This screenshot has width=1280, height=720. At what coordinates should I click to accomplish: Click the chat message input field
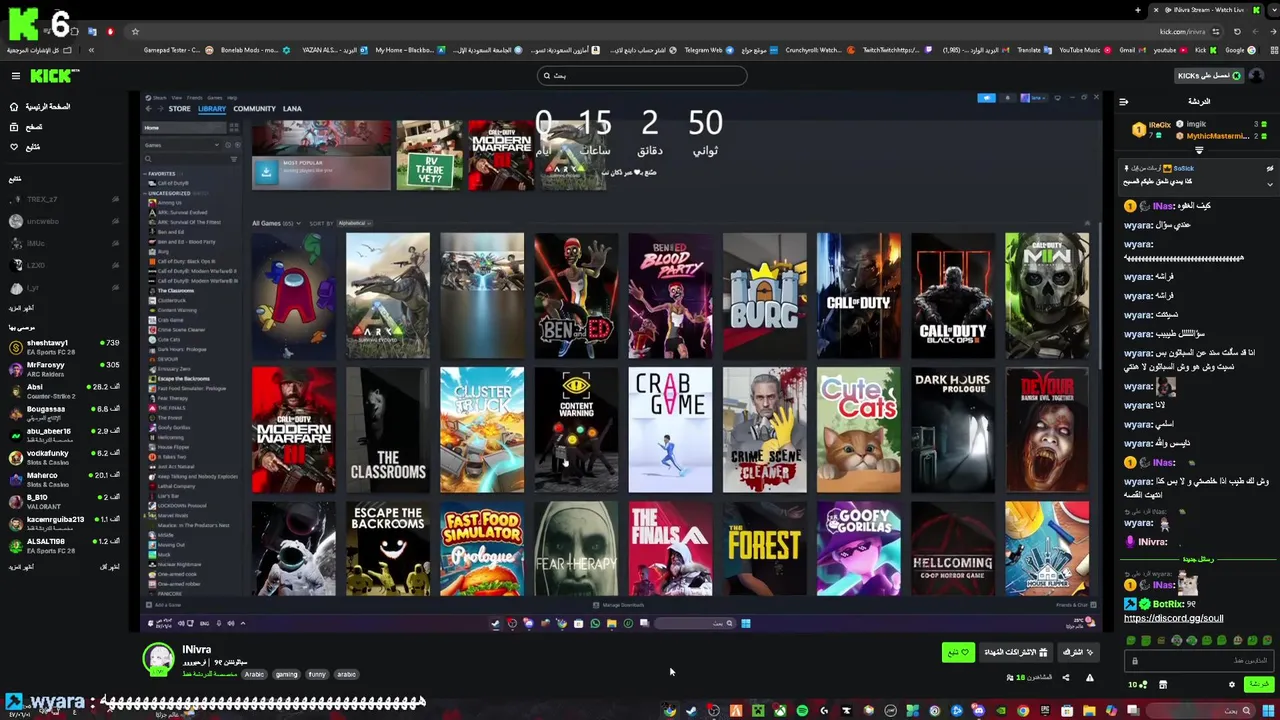[1199, 661]
